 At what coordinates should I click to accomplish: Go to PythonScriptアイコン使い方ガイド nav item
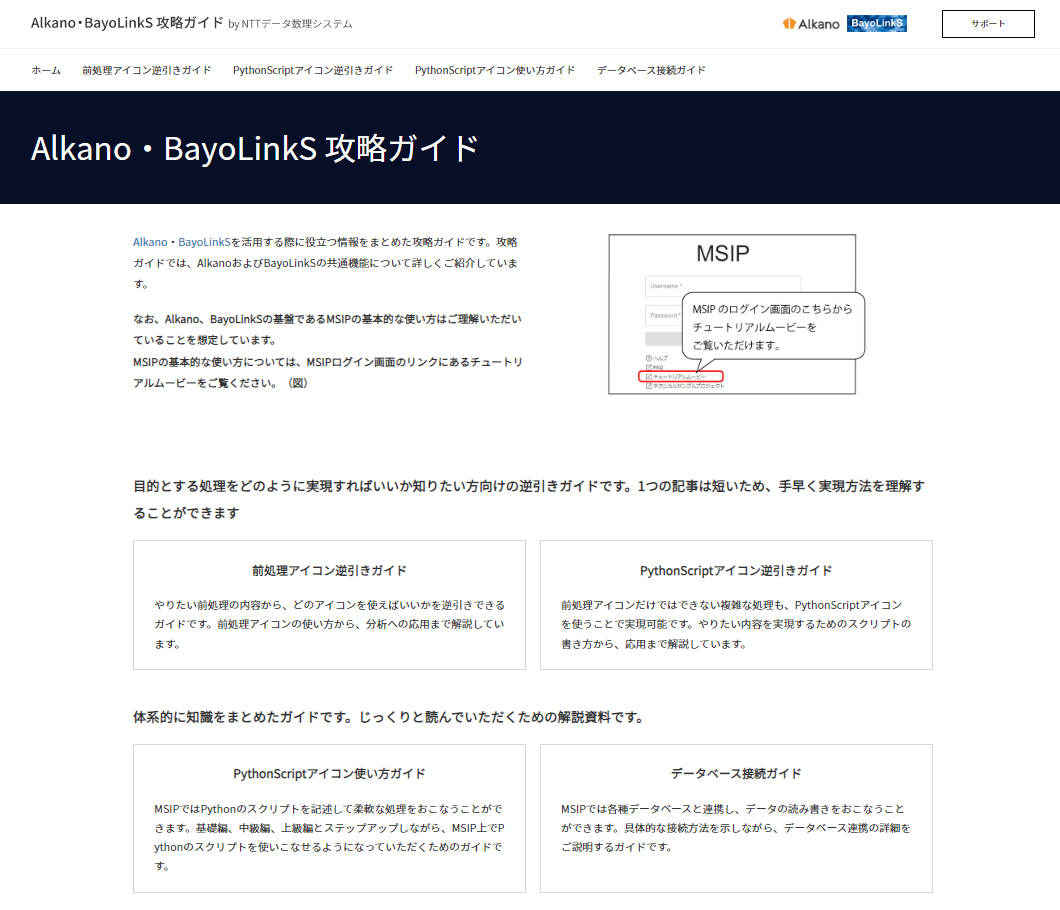point(494,70)
